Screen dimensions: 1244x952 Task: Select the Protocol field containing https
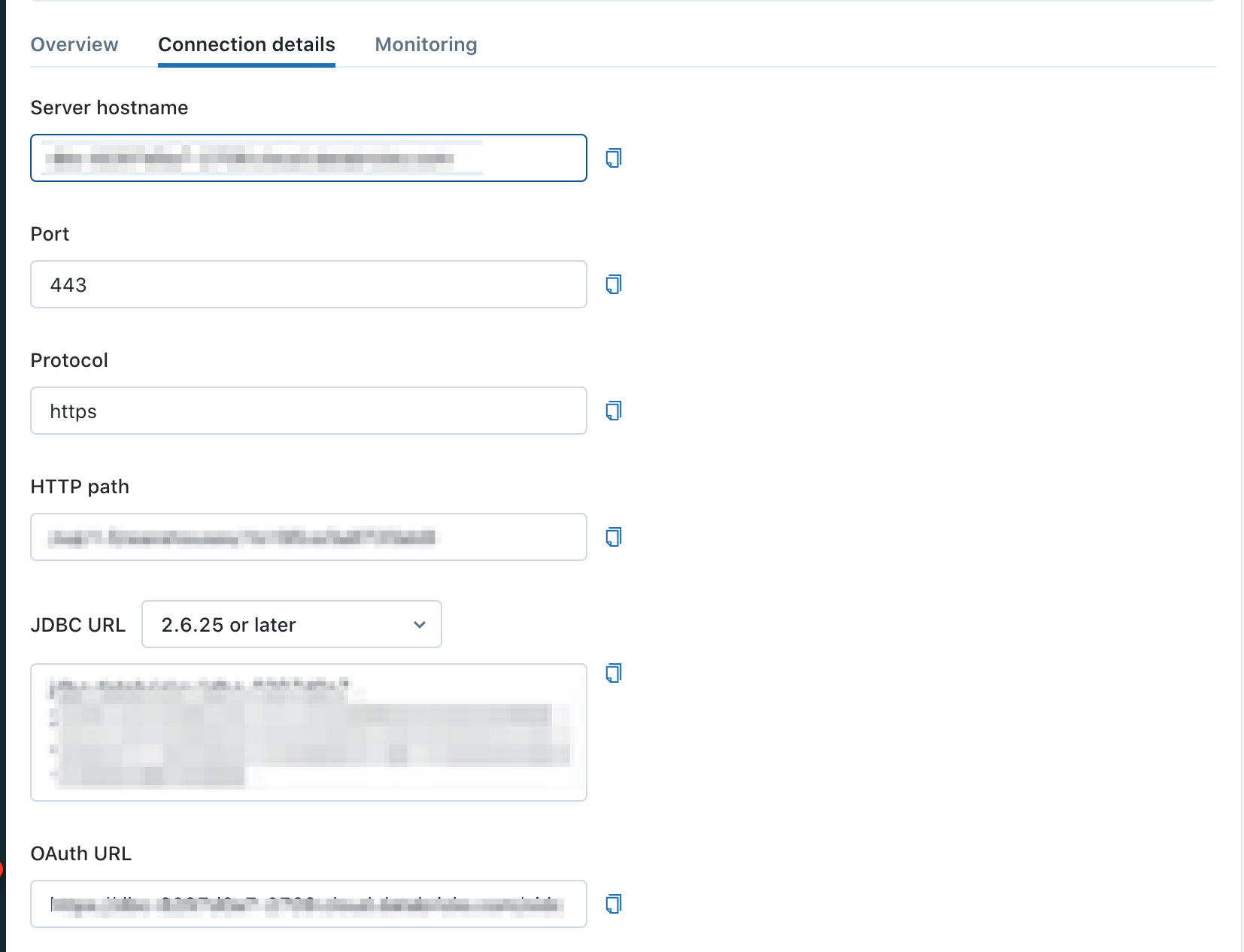point(308,411)
